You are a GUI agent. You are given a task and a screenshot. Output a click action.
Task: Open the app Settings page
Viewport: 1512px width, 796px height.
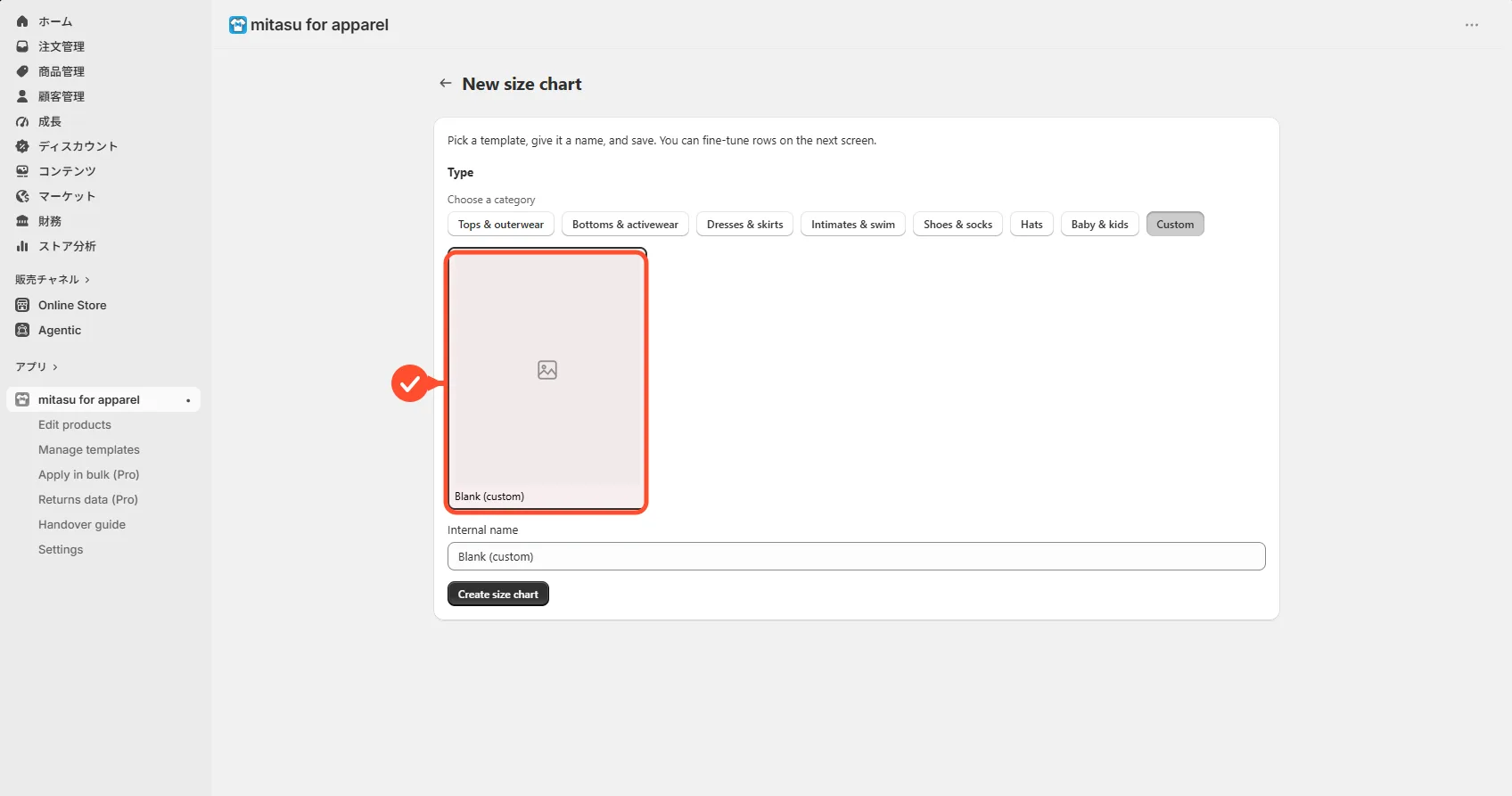point(61,550)
